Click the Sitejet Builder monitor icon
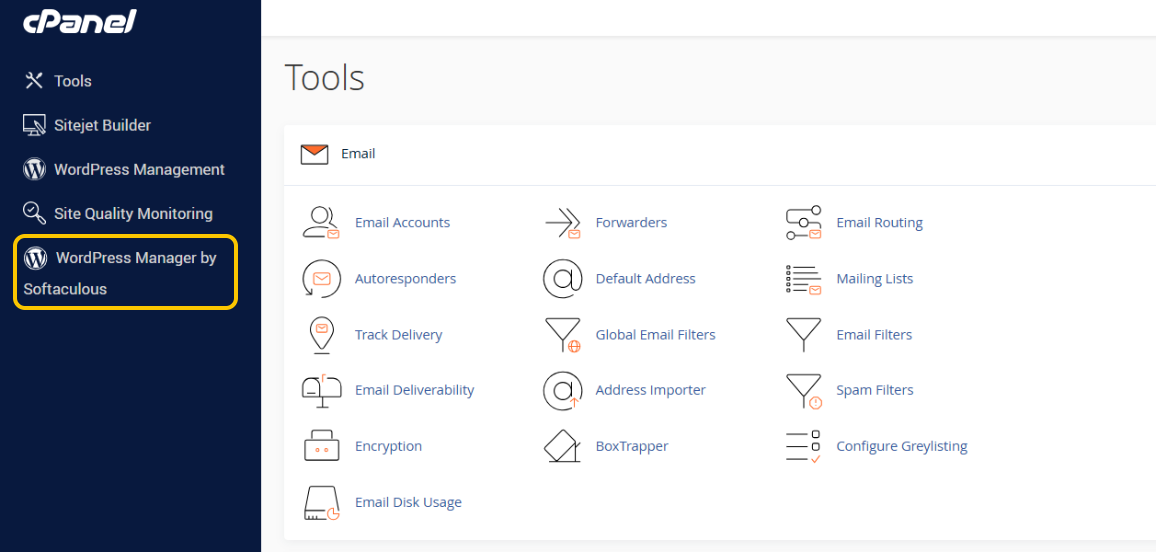The image size is (1156, 552). [x=34, y=125]
